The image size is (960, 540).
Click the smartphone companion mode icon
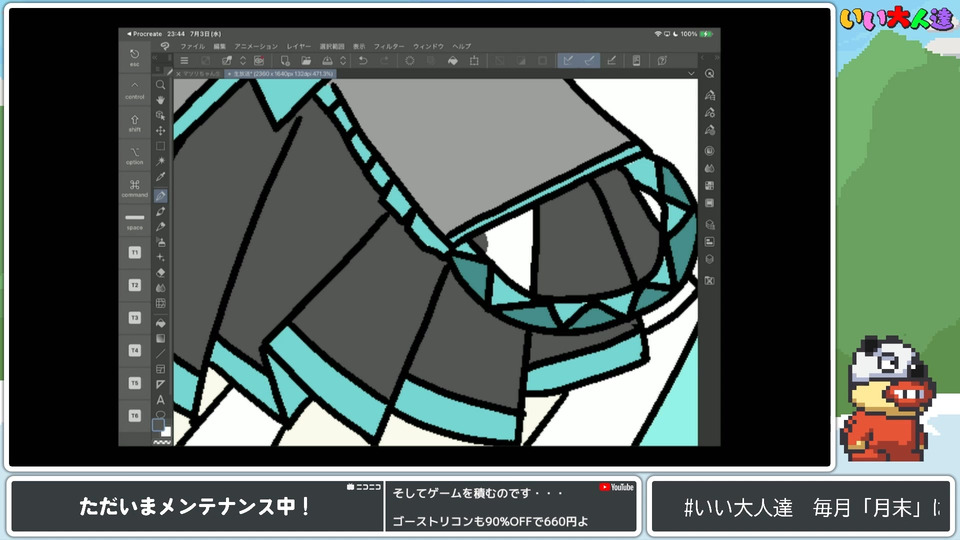pos(636,61)
